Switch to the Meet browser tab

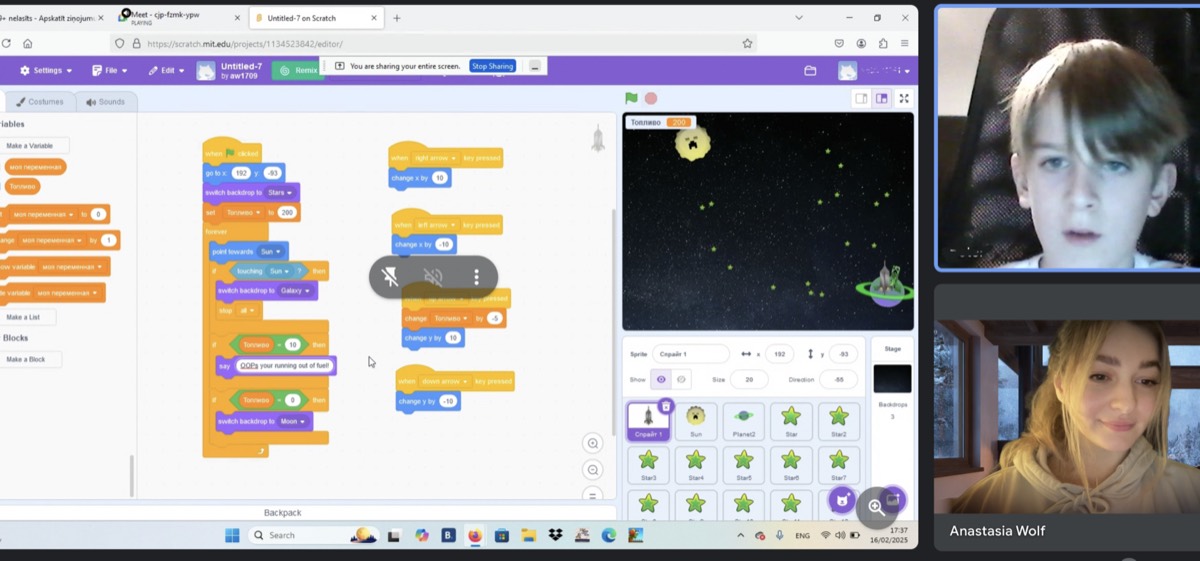[x=180, y=17]
